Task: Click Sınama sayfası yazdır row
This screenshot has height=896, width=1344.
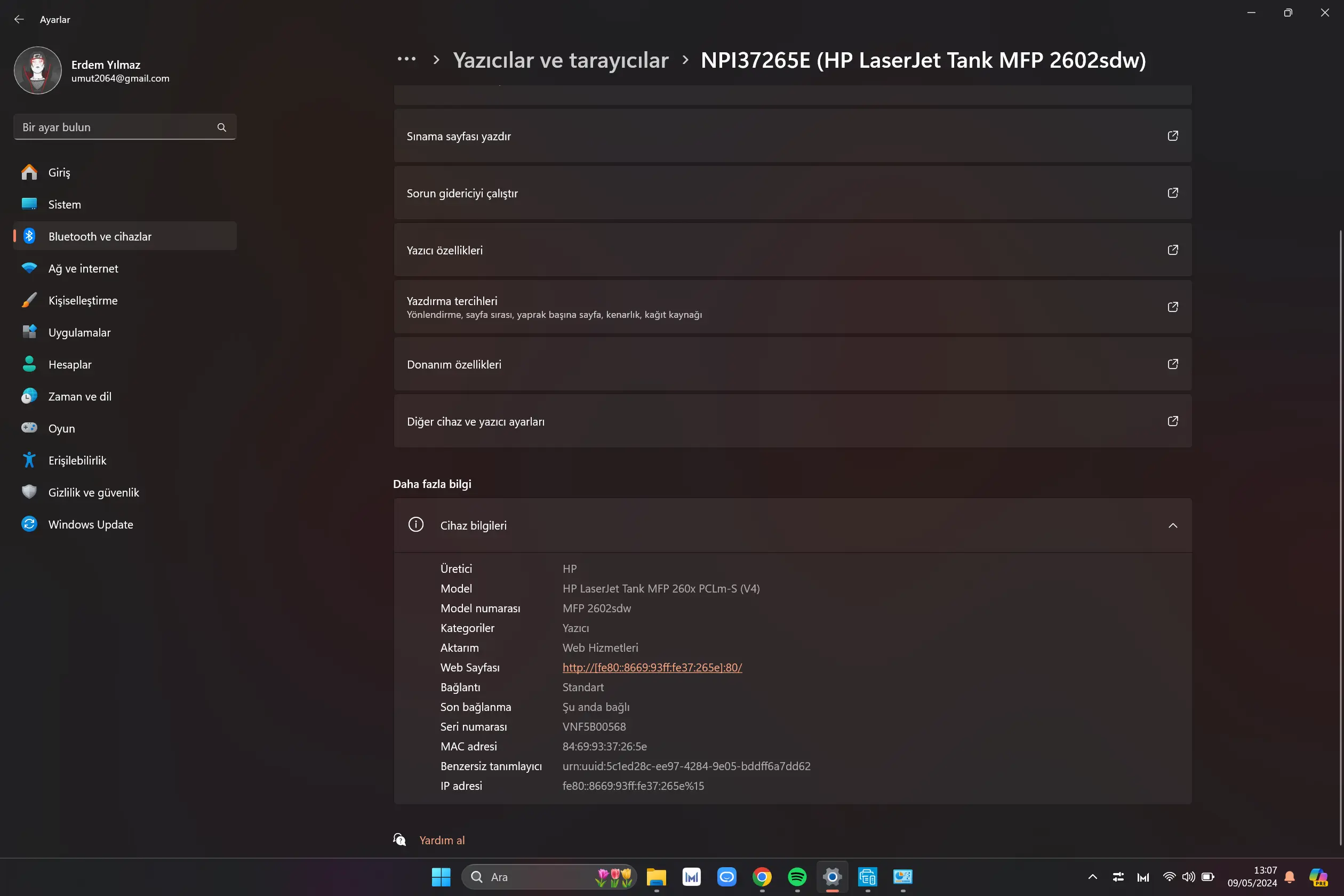Action: pos(793,136)
